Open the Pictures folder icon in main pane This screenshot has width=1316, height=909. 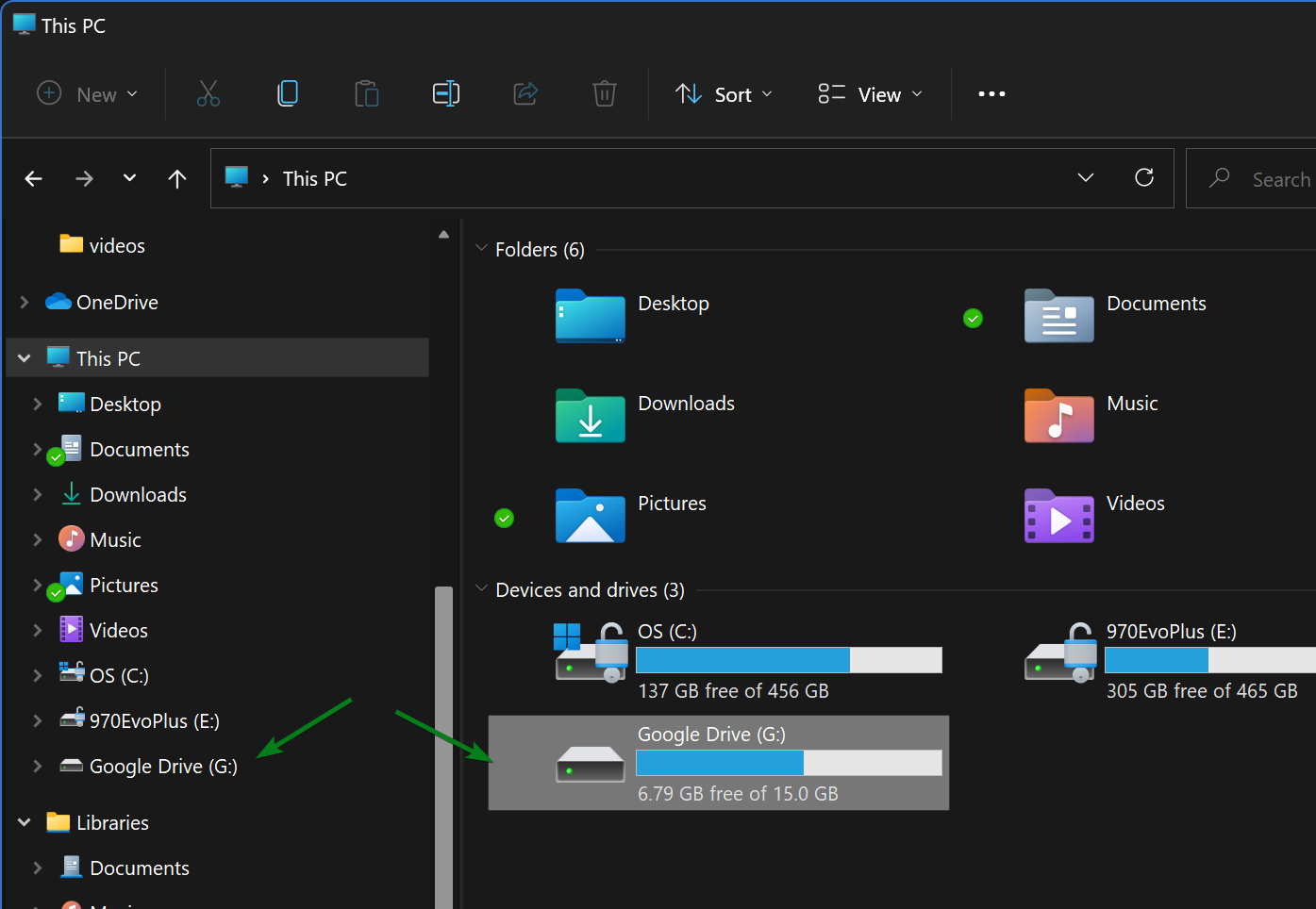591,516
